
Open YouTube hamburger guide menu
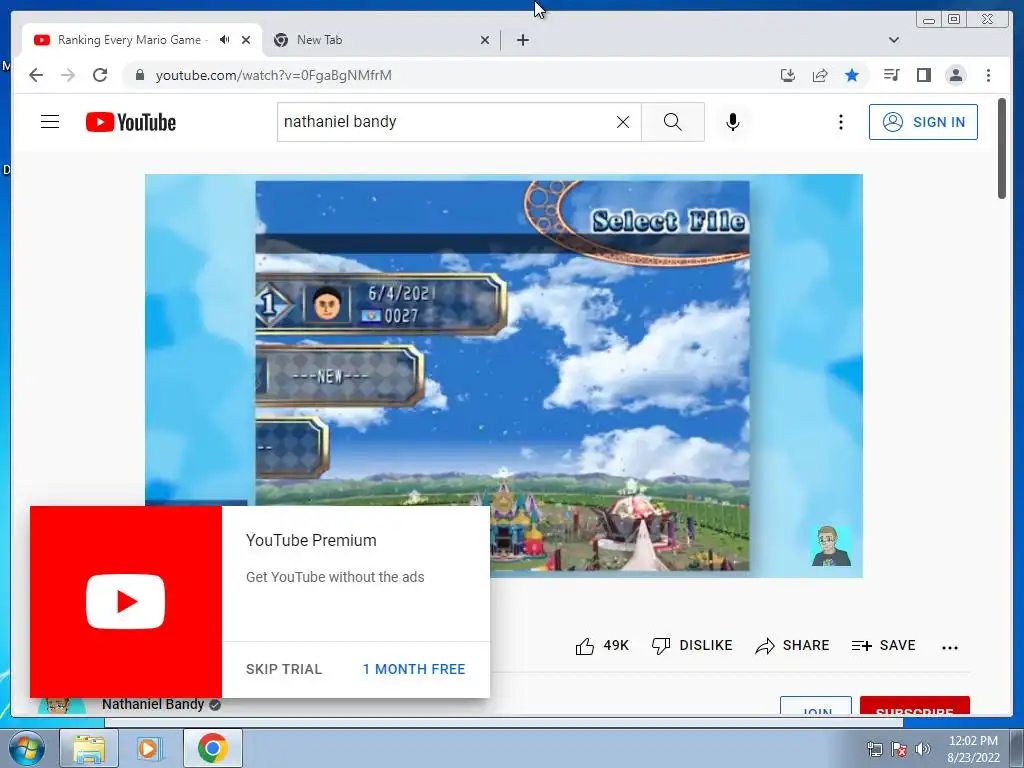tap(50, 121)
